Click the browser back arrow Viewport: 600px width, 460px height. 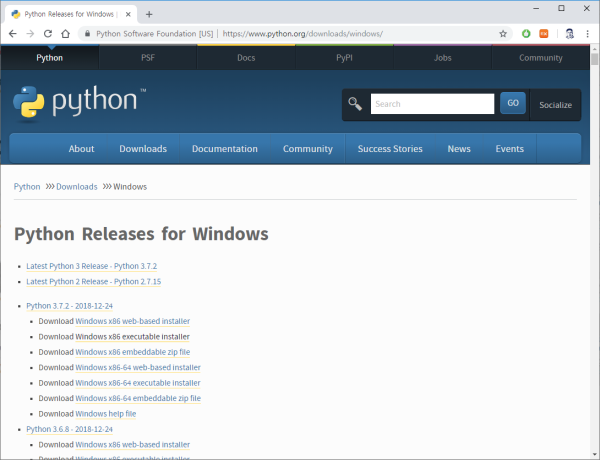point(12,33)
